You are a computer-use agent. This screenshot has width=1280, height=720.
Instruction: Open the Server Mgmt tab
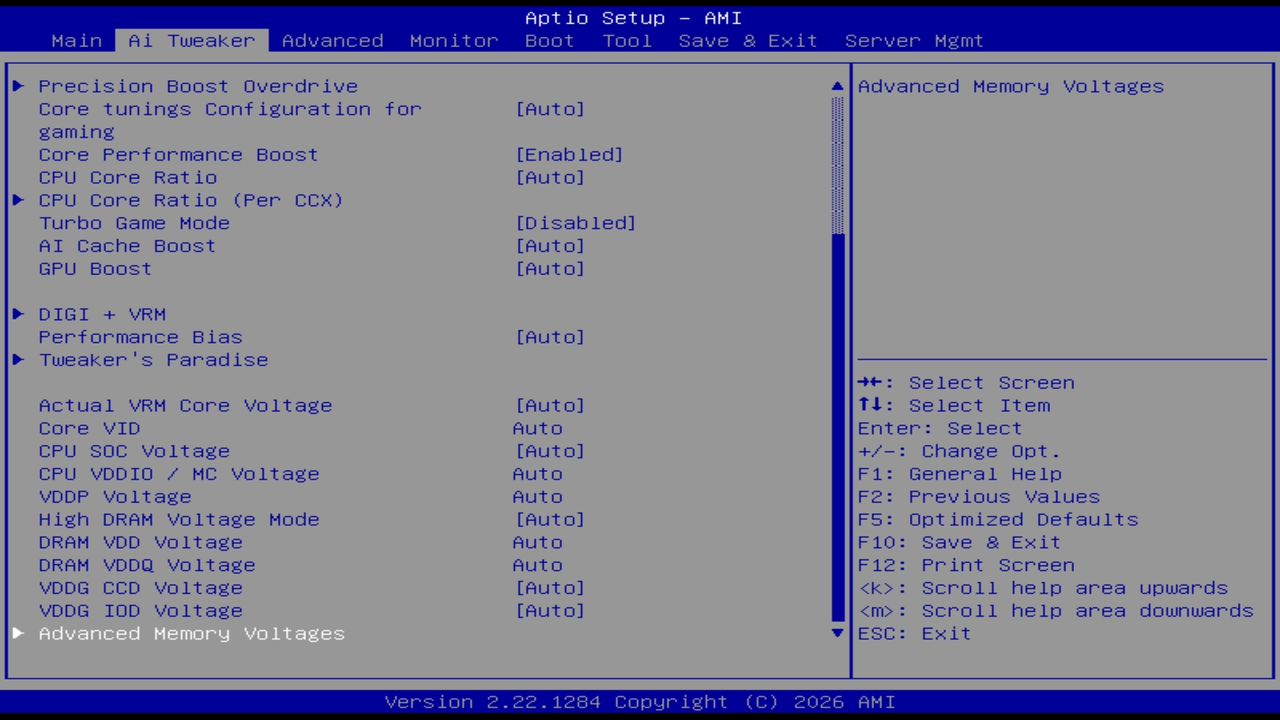[914, 41]
